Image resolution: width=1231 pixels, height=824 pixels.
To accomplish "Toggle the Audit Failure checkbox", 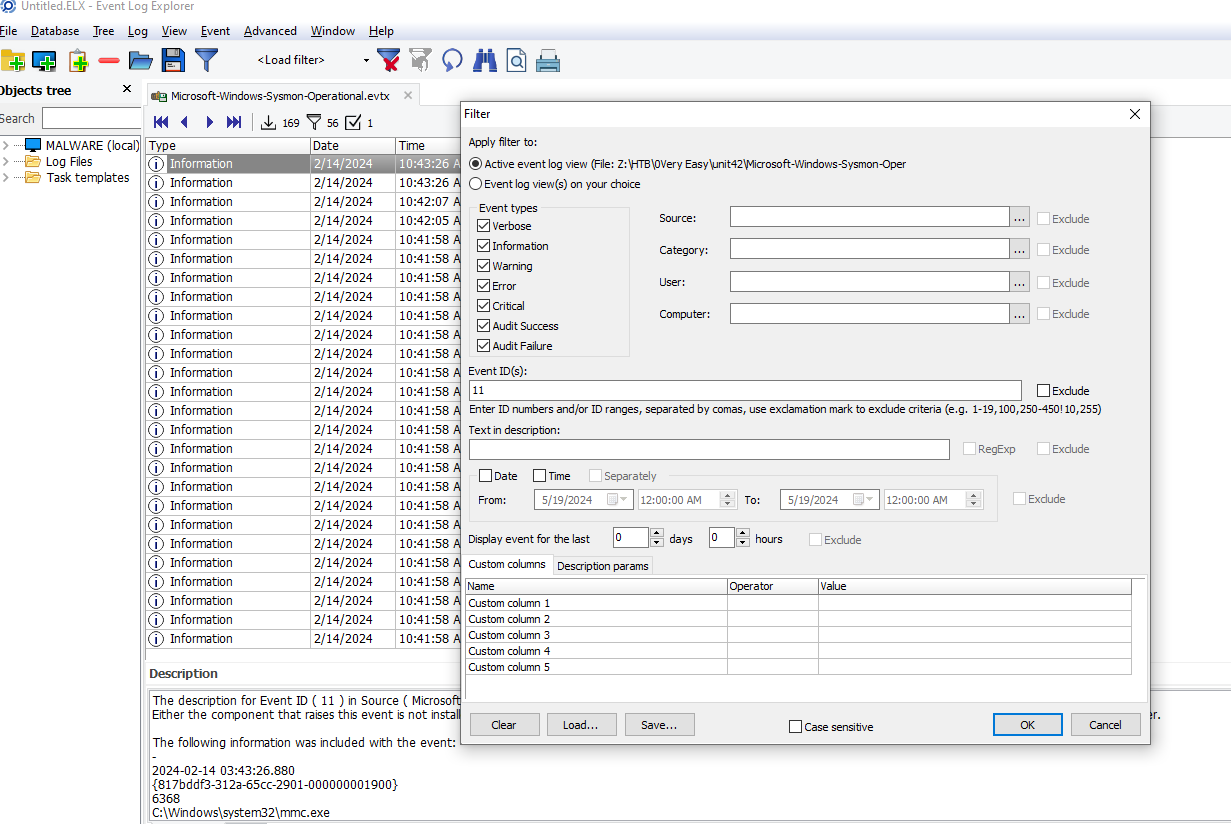I will (x=484, y=346).
